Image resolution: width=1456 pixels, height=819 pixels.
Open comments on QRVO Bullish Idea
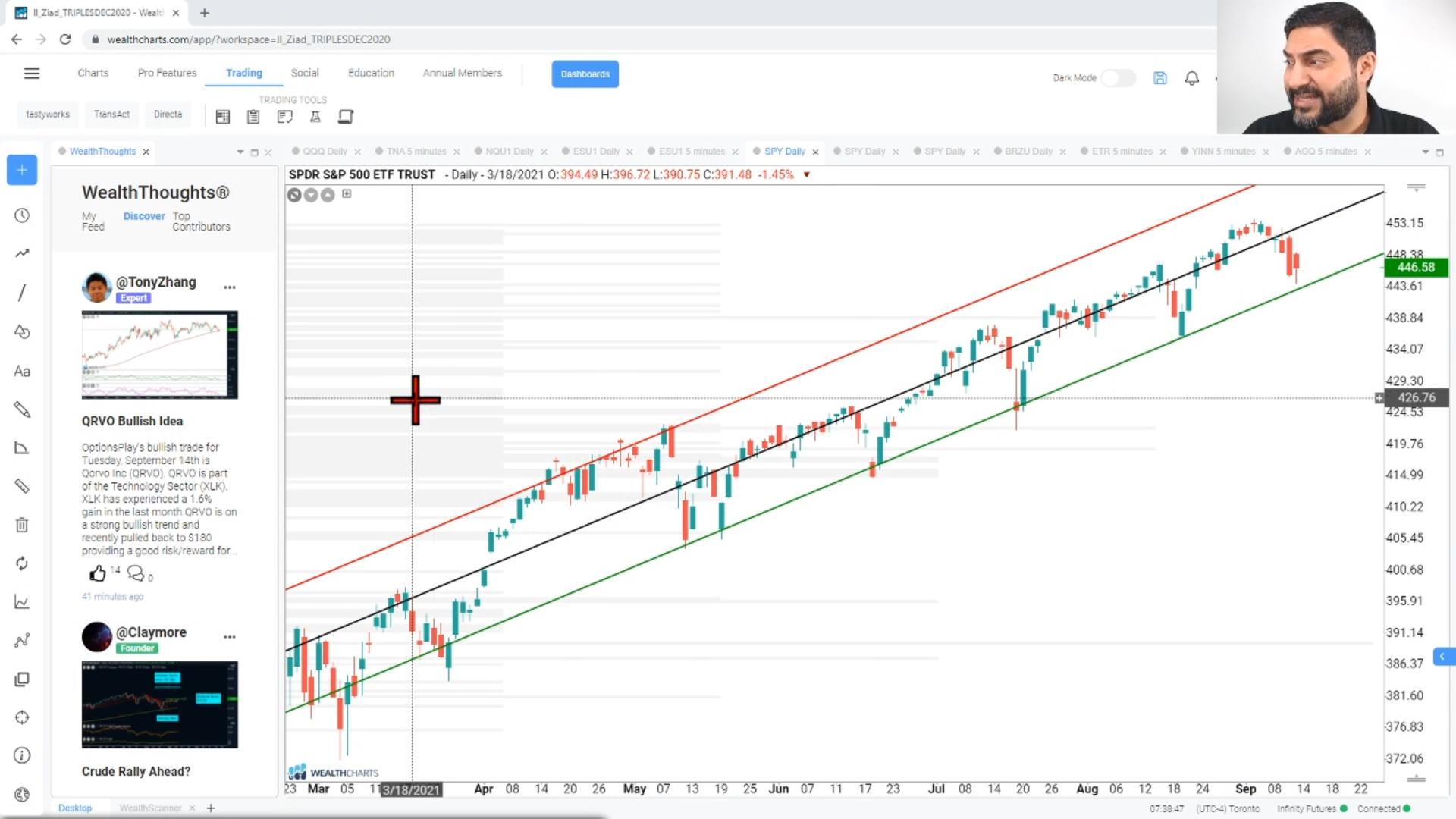136,573
